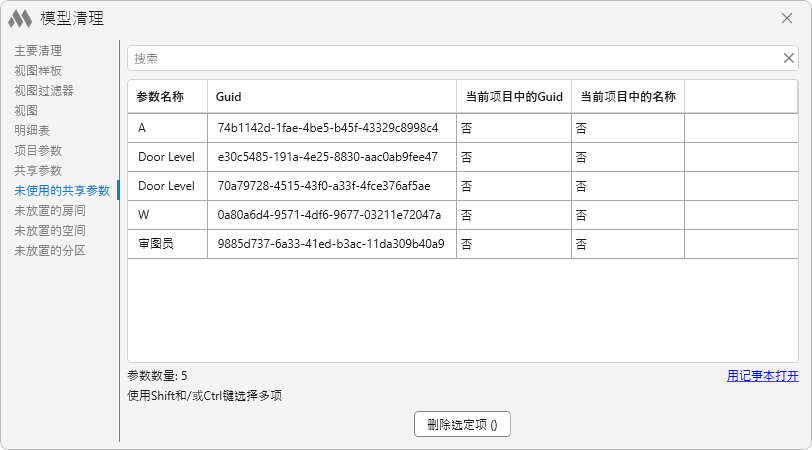
Task: Select the row for parameter A
Action: click(x=300, y=128)
